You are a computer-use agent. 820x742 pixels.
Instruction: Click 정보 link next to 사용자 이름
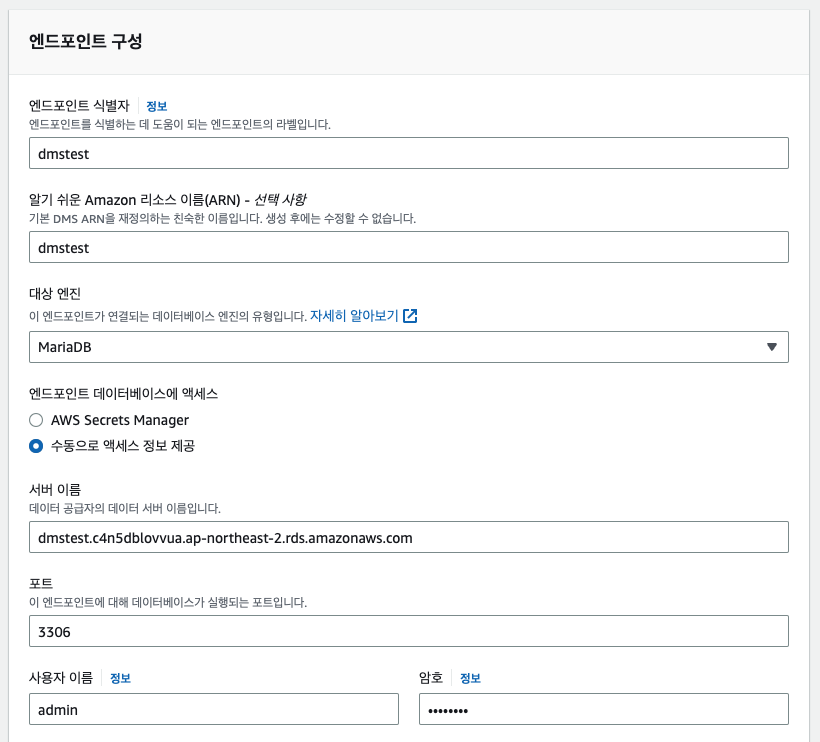(120, 678)
